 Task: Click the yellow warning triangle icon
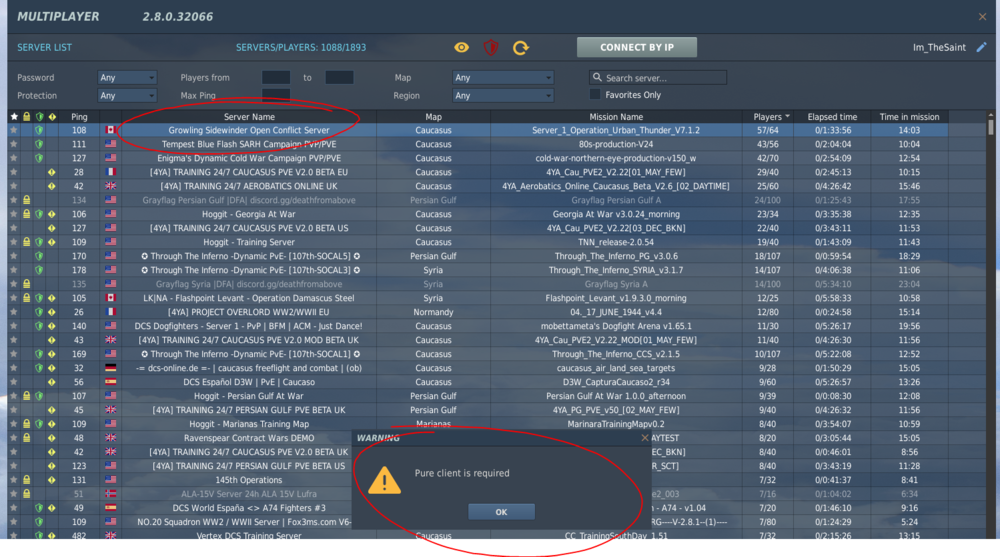[x=385, y=480]
